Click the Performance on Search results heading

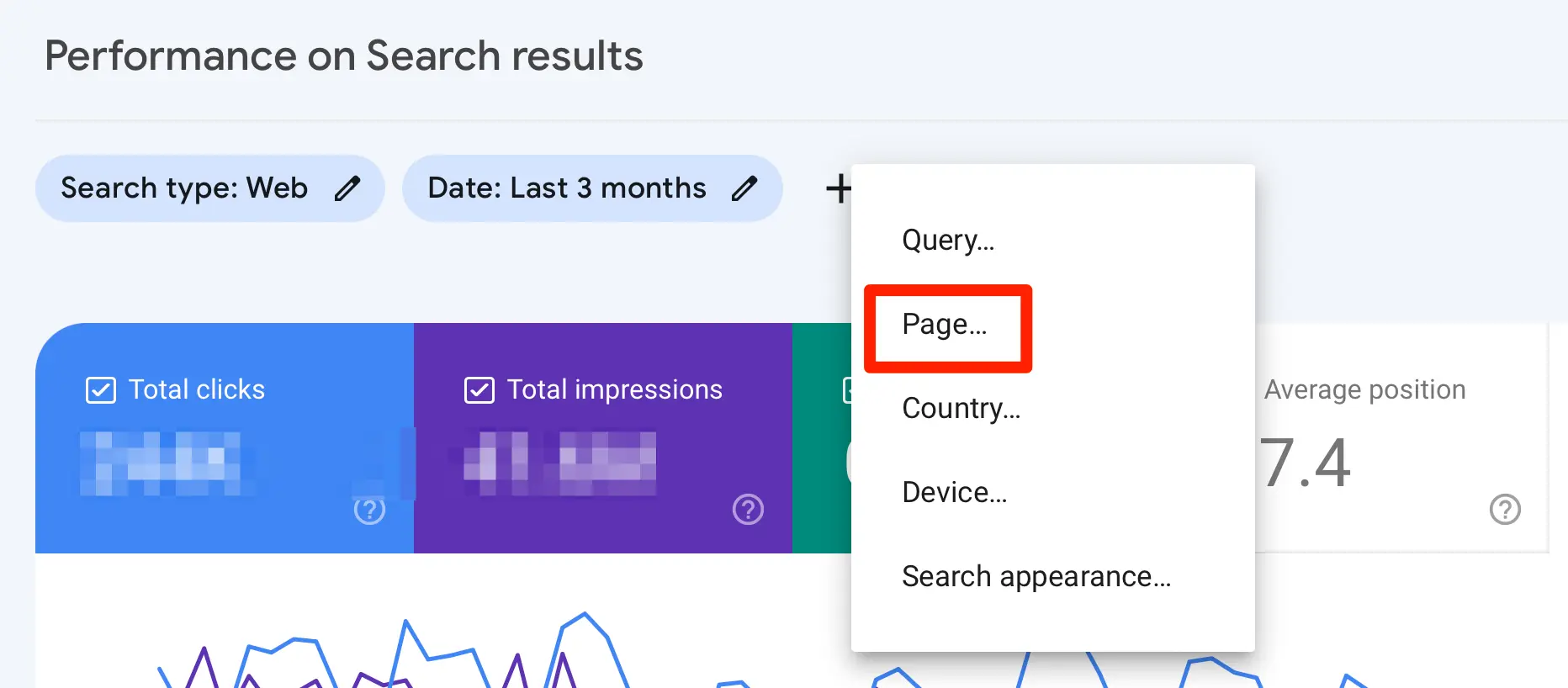[x=343, y=56]
